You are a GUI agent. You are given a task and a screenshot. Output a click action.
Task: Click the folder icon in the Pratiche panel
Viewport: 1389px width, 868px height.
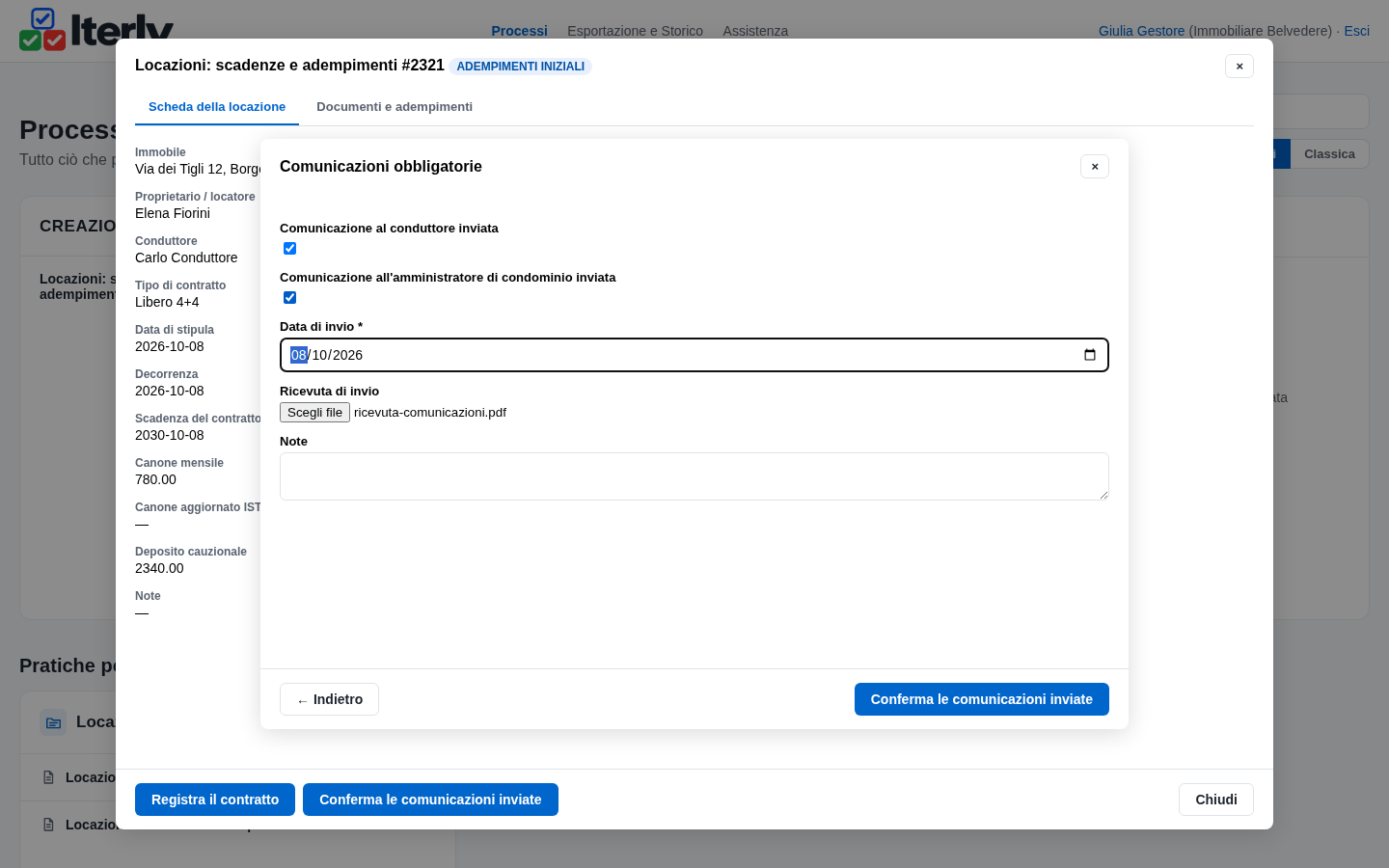point(53,722)
